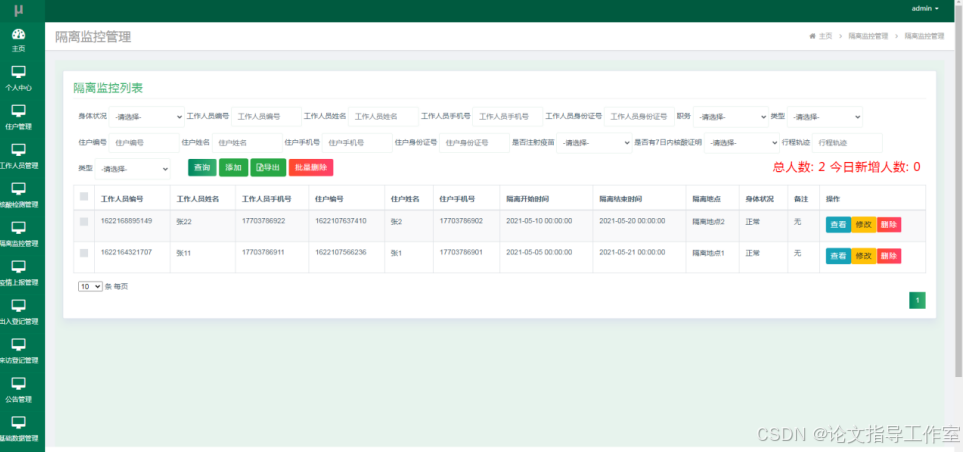Open 住户管理 icon in sidebar
The height and width of the screenshot is (452, 964).
[x=18, y=111]
